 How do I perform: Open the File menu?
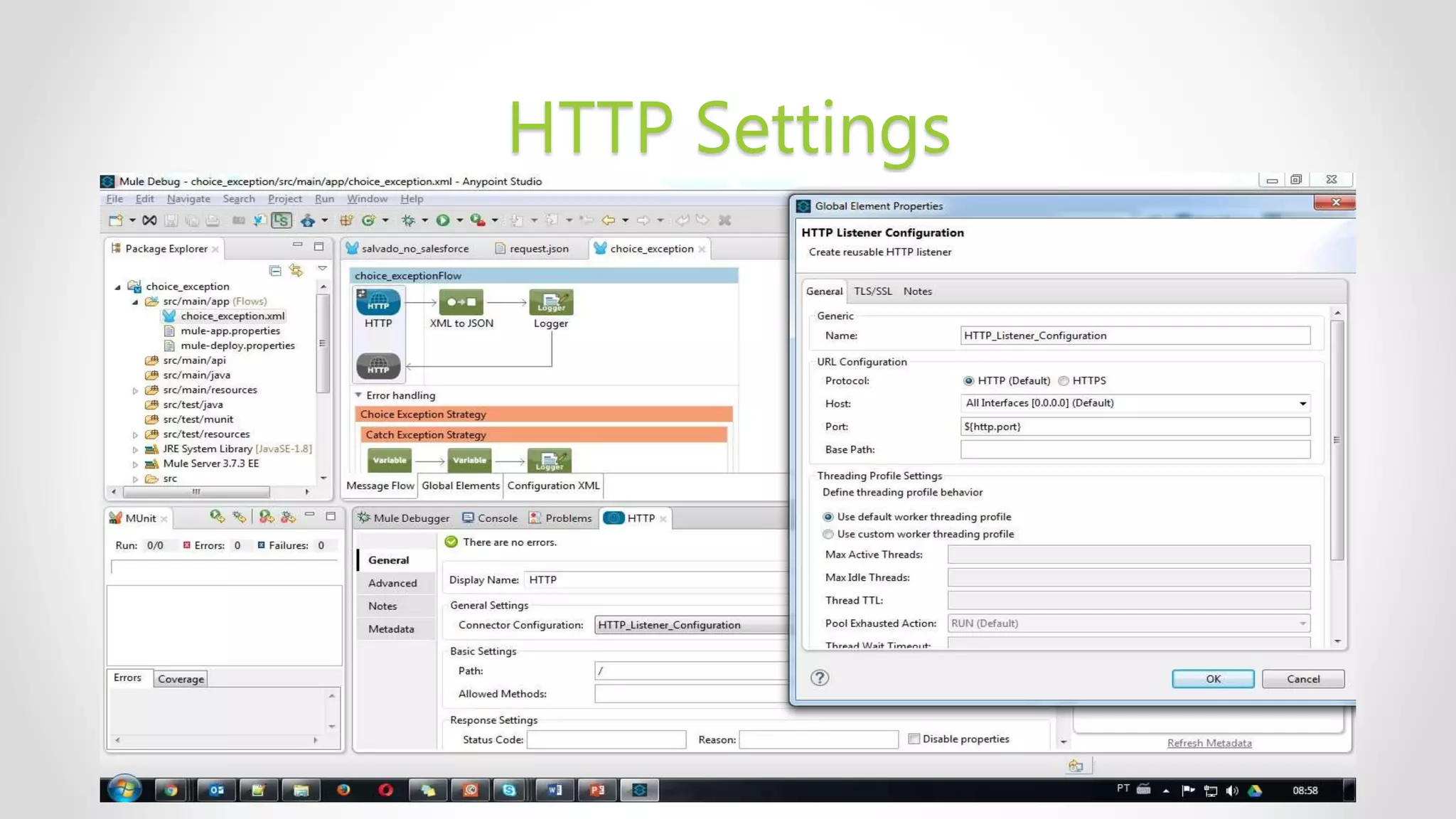(x=114, y=199)
